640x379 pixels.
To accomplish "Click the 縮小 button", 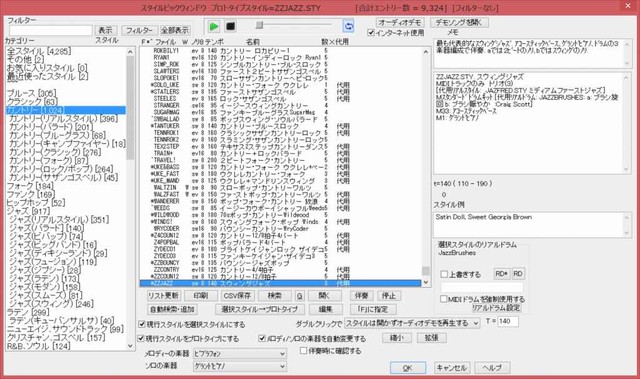I will click(x=397, y=338).
